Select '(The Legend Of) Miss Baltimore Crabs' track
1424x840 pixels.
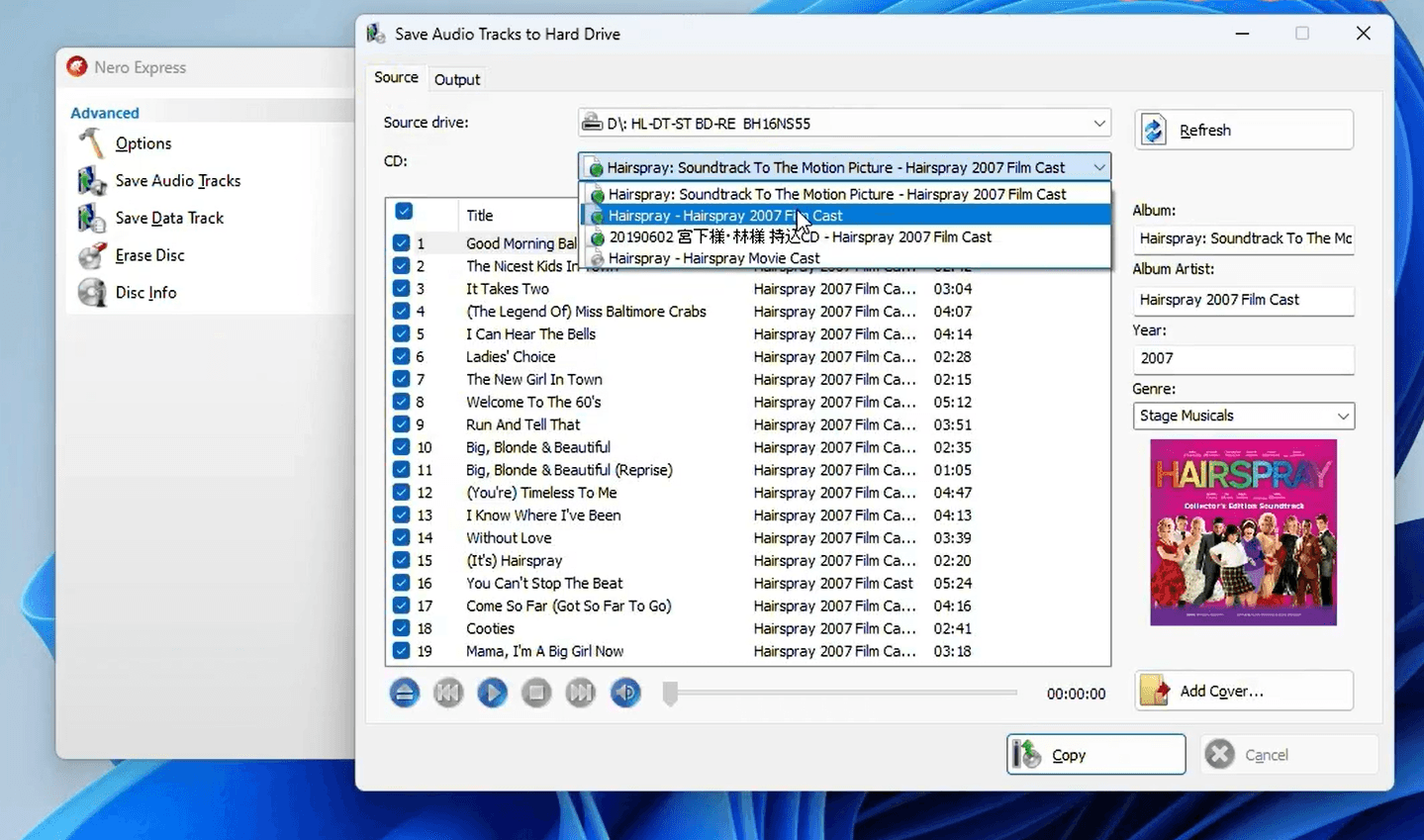586,312
